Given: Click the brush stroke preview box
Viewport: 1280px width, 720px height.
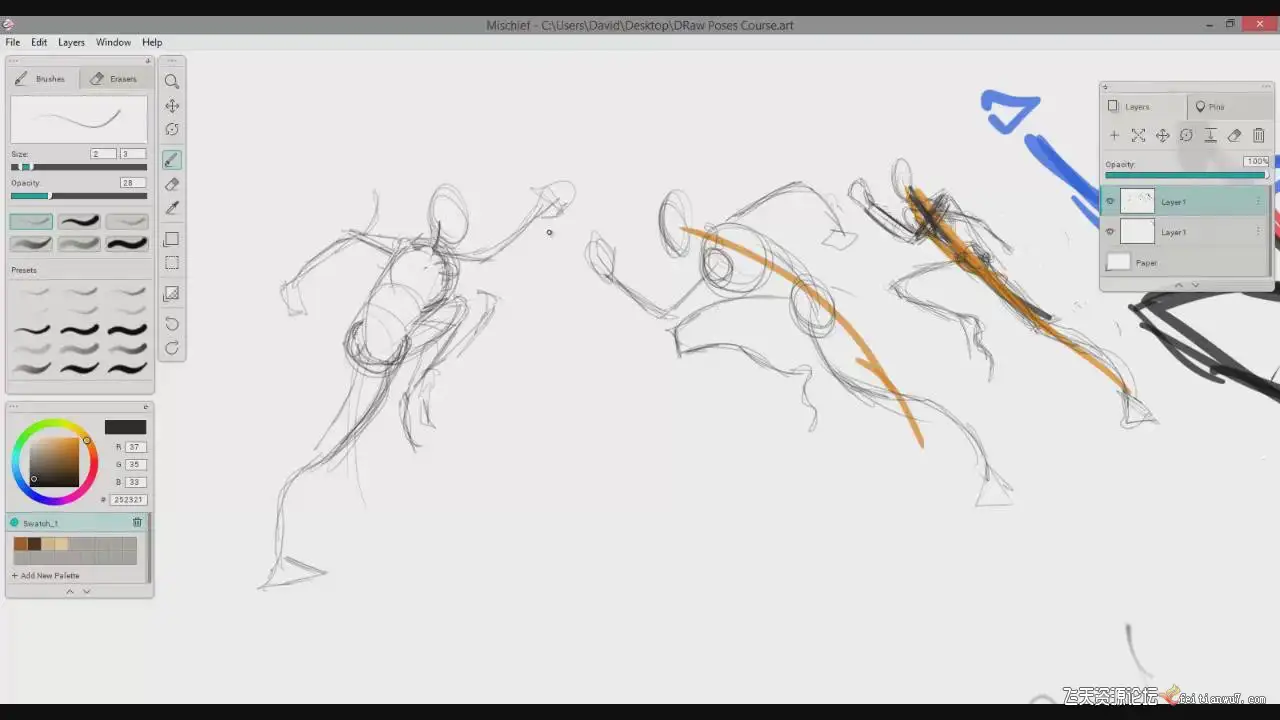Looking at the screenshot, I should tap(79, 119).
